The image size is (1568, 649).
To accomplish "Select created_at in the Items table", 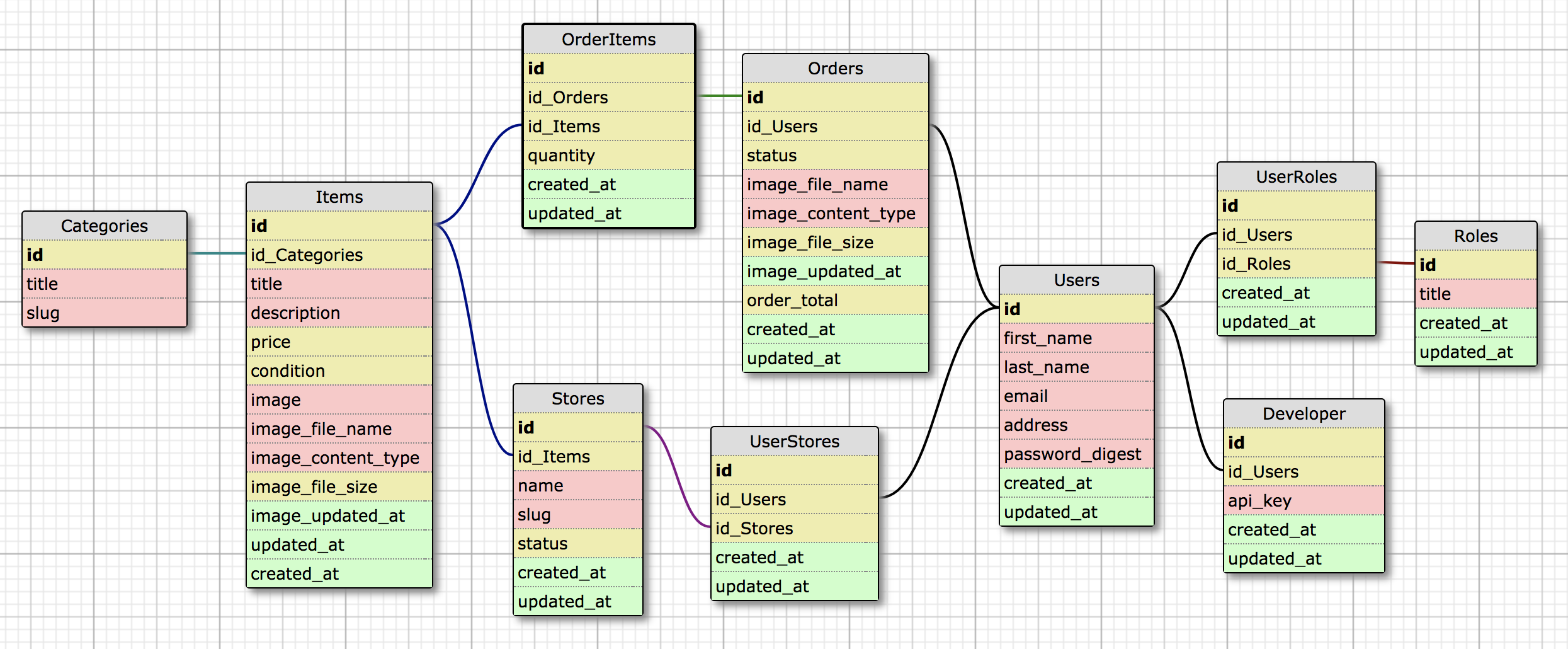I will pyautogui.click(x=339, y=573).
